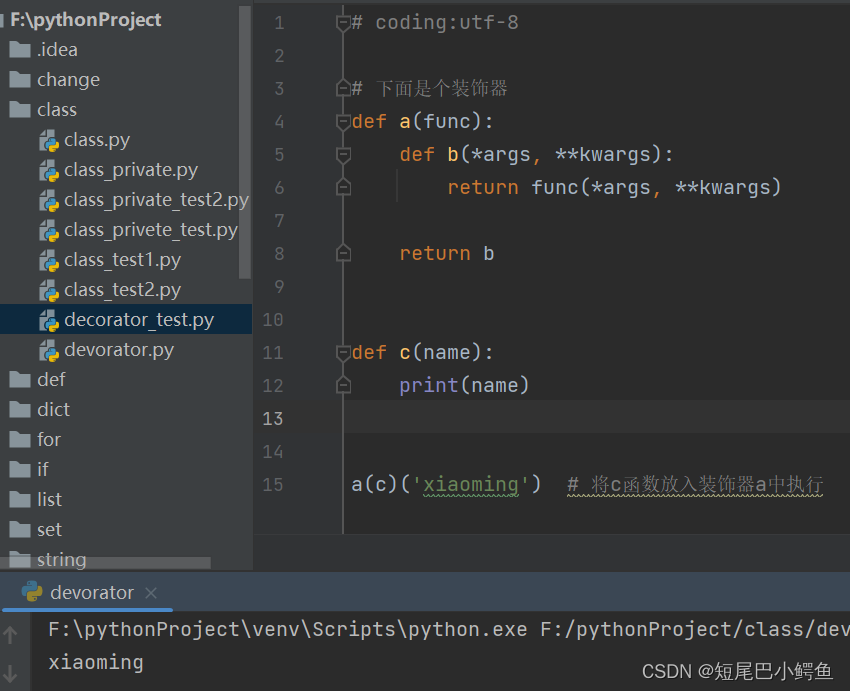
Task: Click the class_private.py file icon
Action: [49, 170]
